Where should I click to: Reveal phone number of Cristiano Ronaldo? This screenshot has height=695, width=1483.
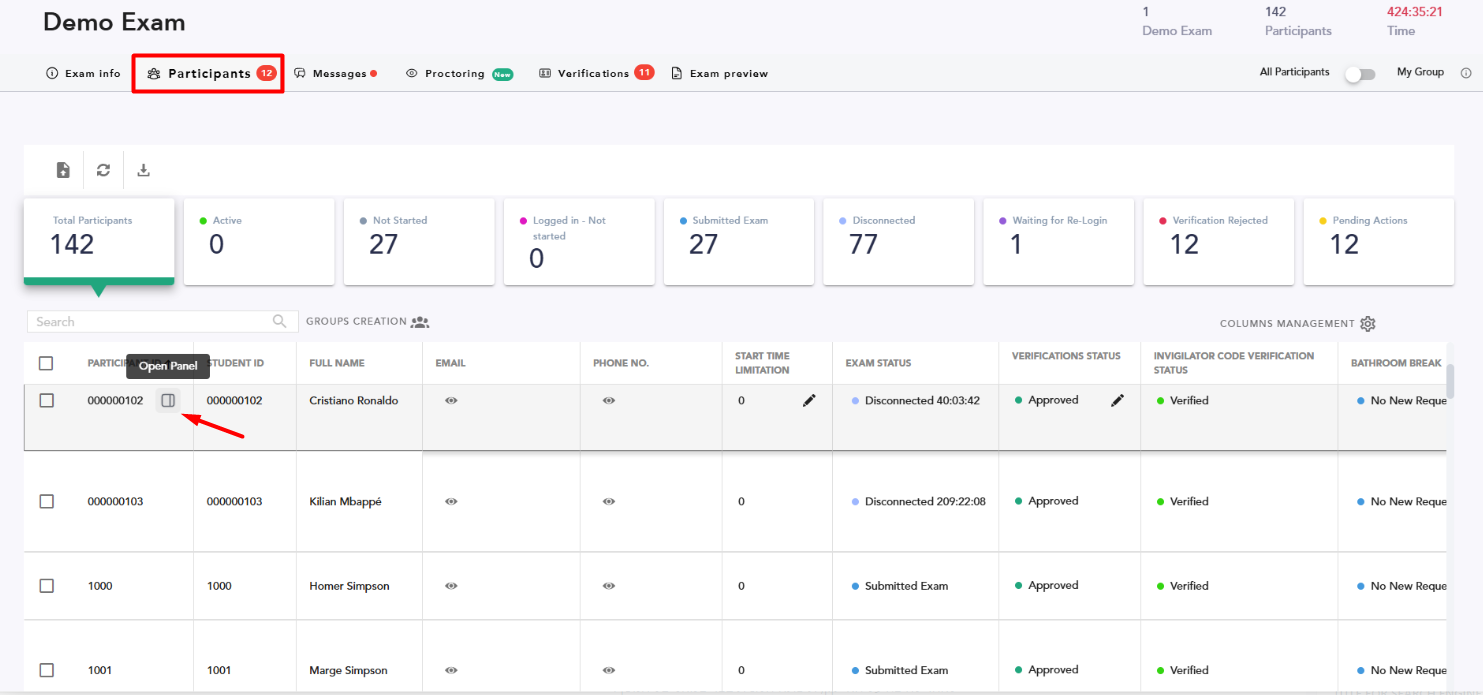point(609,400)
